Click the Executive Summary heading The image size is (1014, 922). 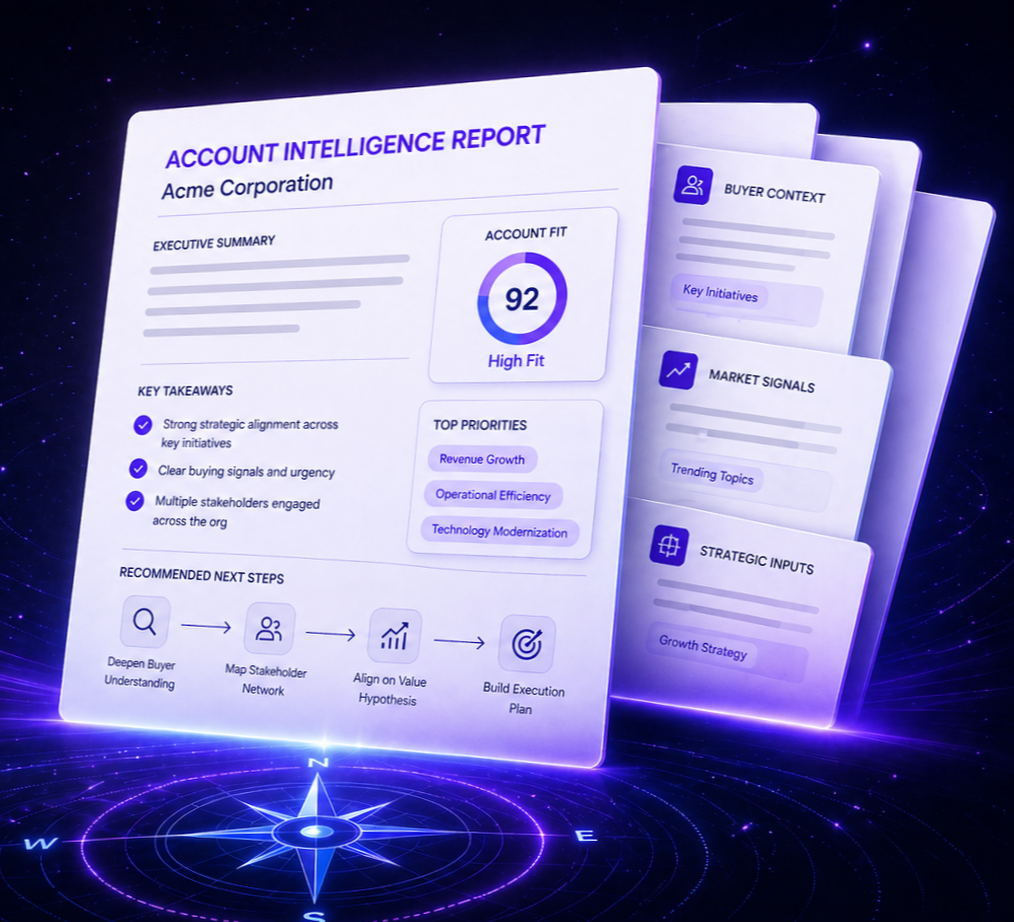(214, 243)
